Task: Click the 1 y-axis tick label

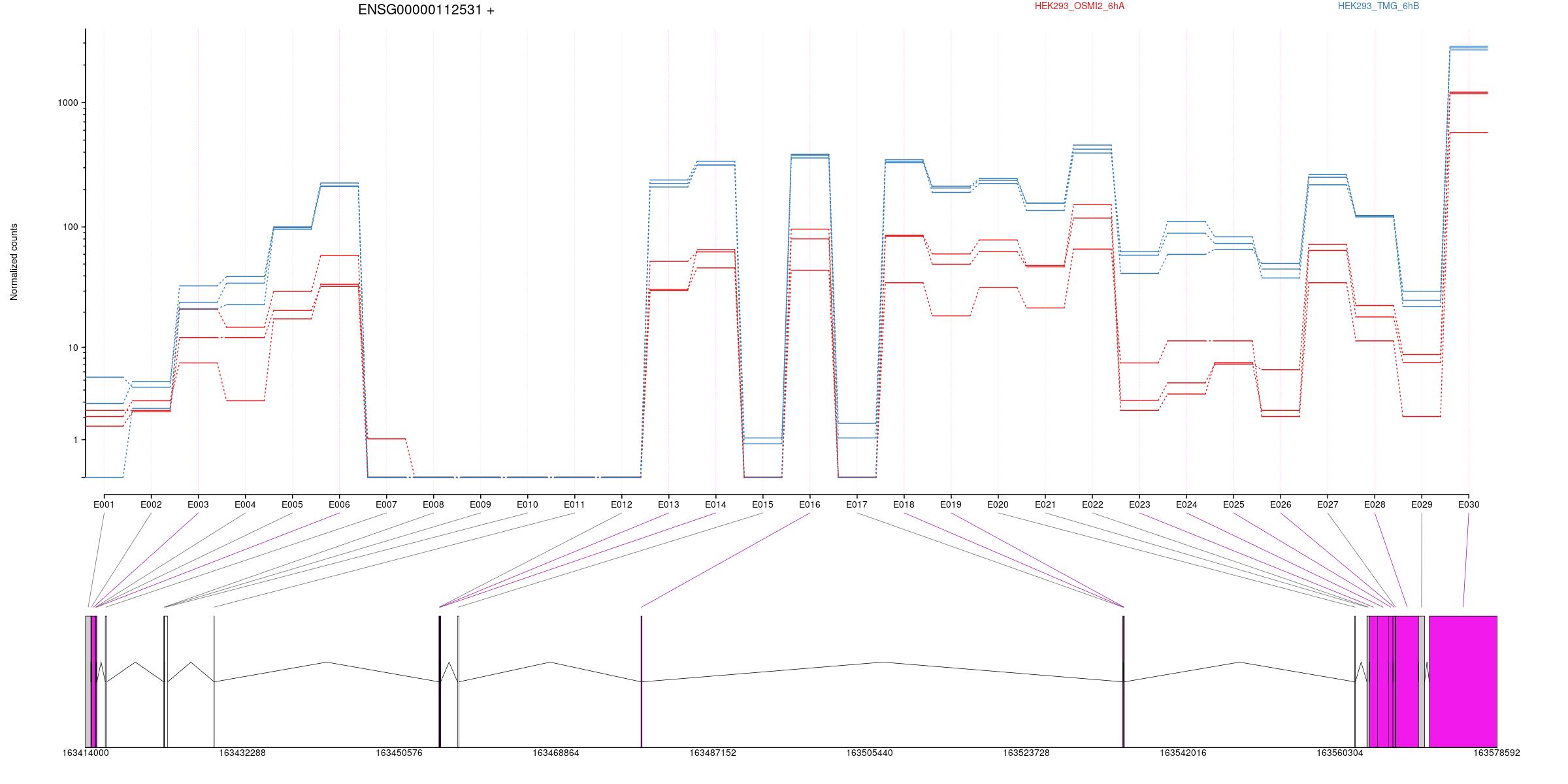Action: [x=76, y=440]
